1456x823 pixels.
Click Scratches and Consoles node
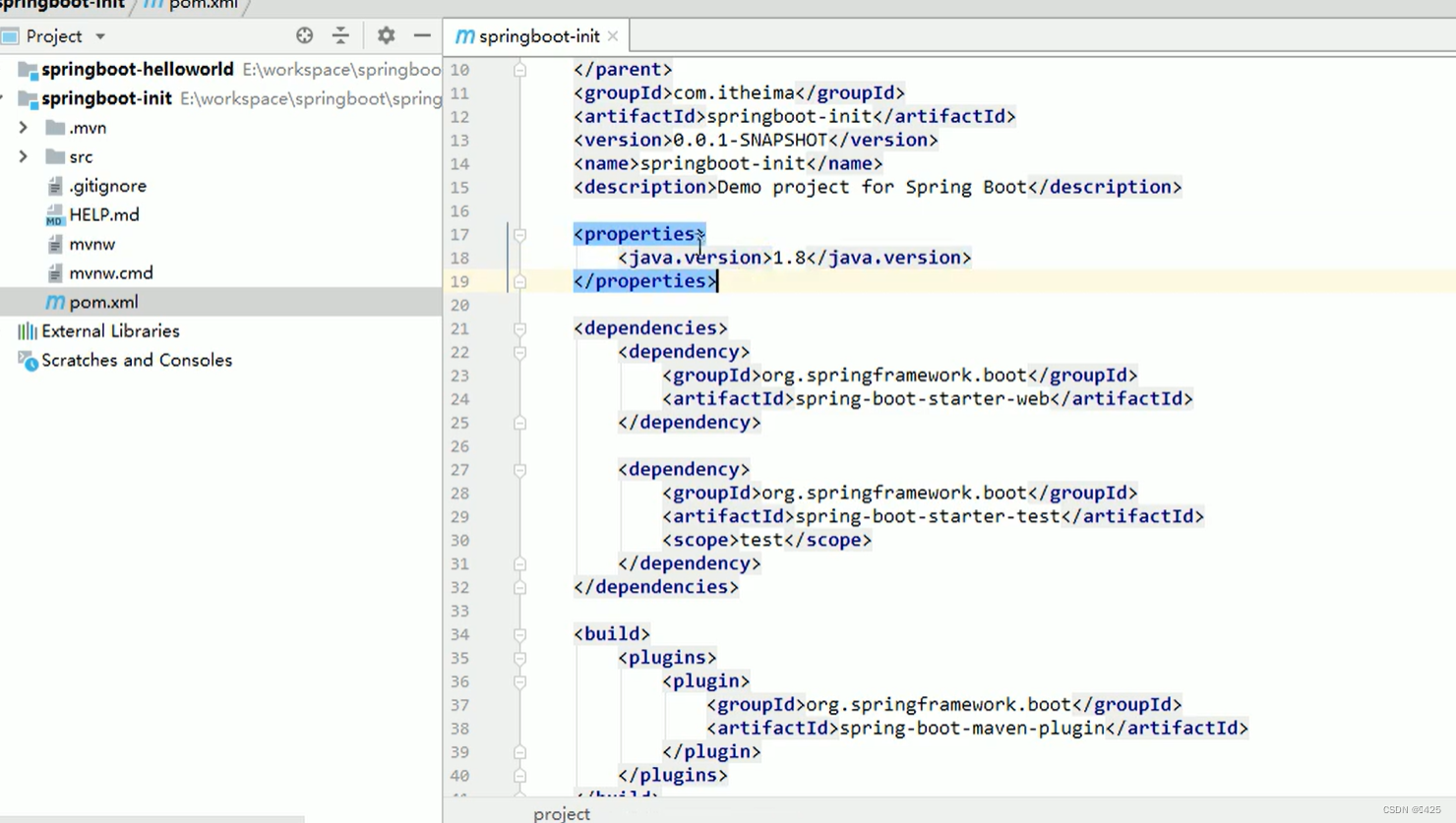click(x=137, y=360)
